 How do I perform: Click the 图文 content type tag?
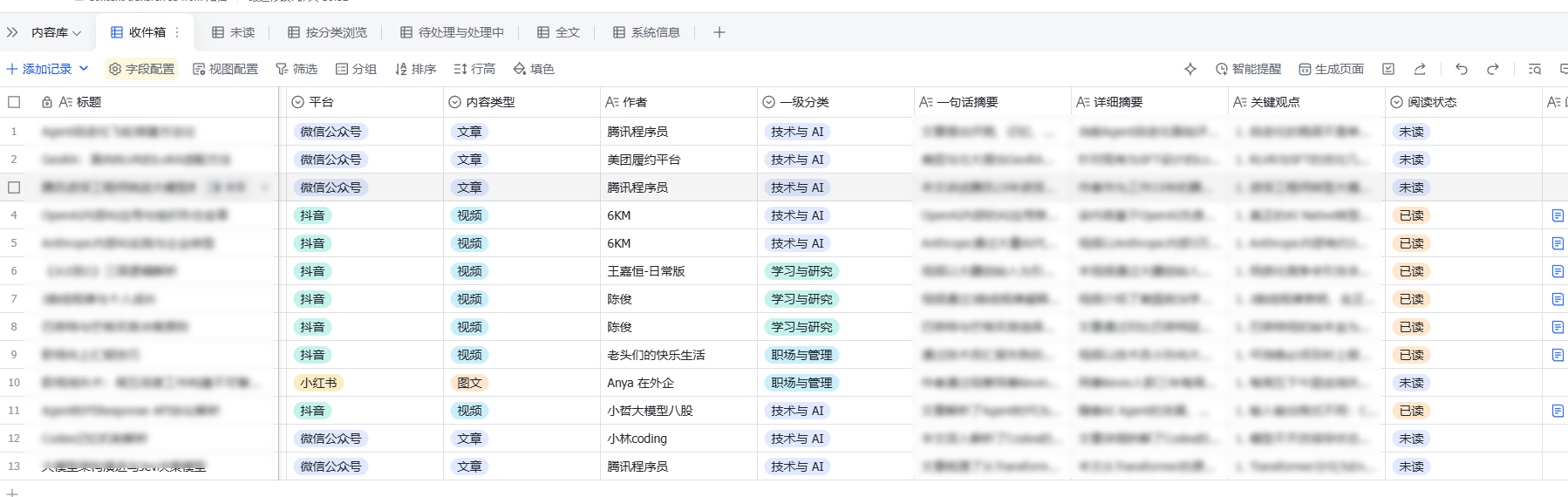(x=469, y=383)
